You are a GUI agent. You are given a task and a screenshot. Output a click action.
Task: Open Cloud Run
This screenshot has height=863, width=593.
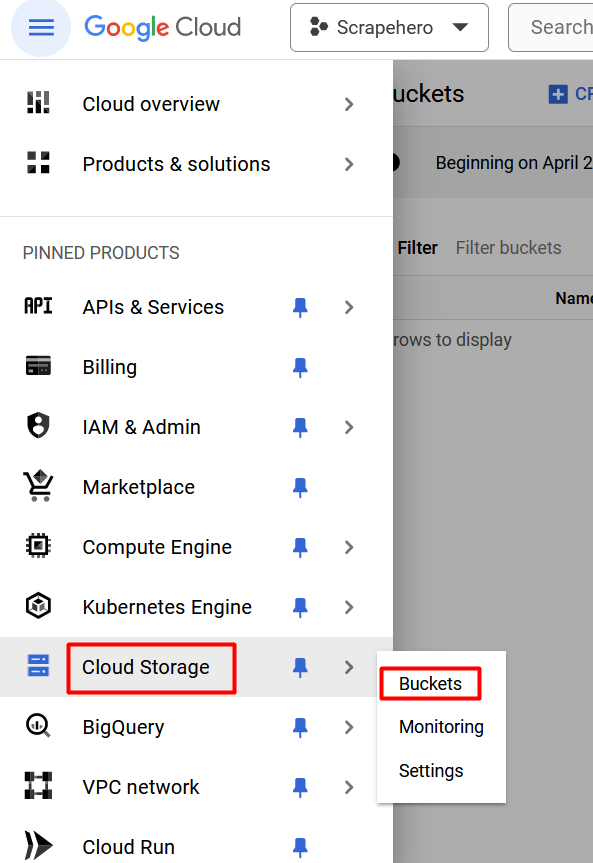click(x=129, y=847)
